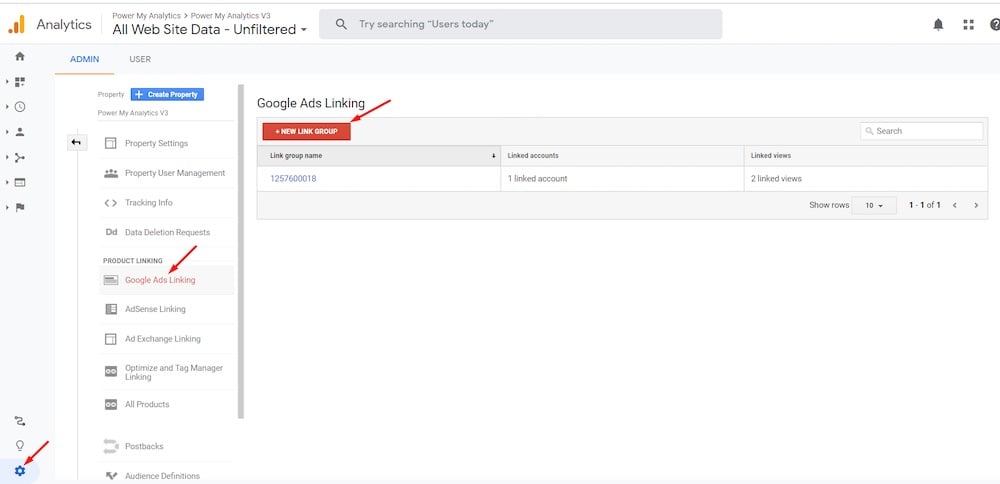Click the table Search field
The height and width of the screenshot is (484, 1000).
922,131
